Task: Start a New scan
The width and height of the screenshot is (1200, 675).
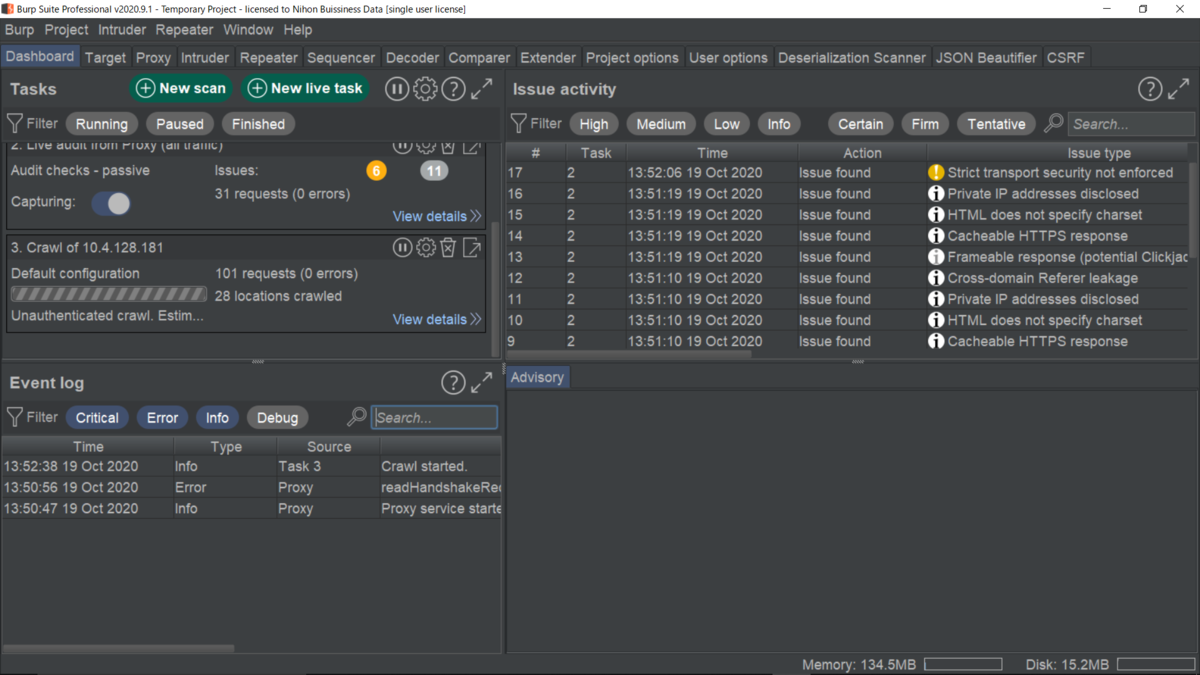Action: click(181, 88)
